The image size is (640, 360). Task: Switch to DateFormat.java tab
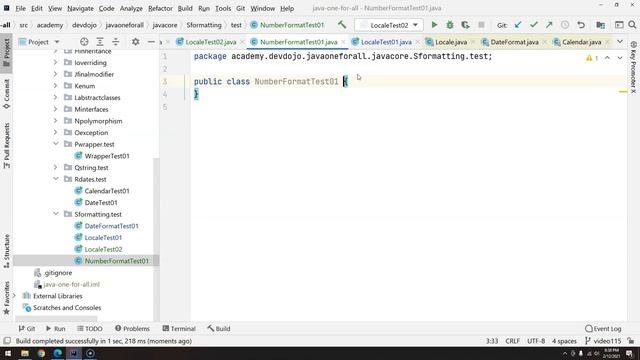[x=514, y=42]
